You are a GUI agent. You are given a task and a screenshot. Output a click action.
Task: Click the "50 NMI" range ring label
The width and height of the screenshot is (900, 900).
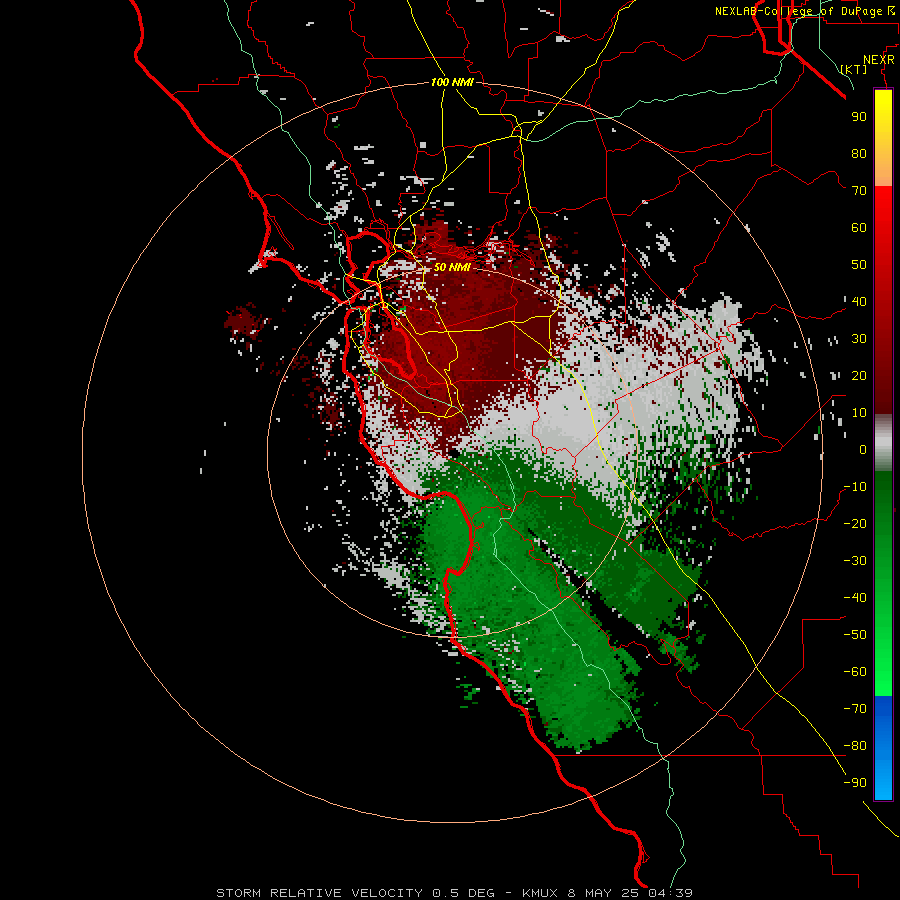(x=452, y=267)
